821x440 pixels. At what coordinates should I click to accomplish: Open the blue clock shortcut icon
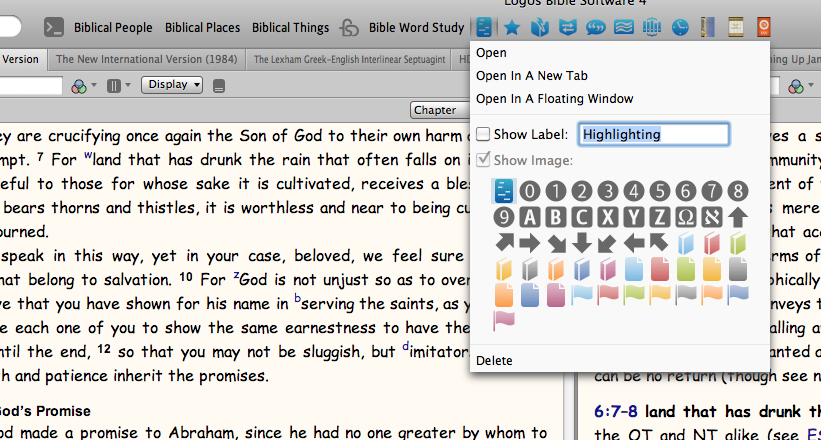(x=680, y=27)
